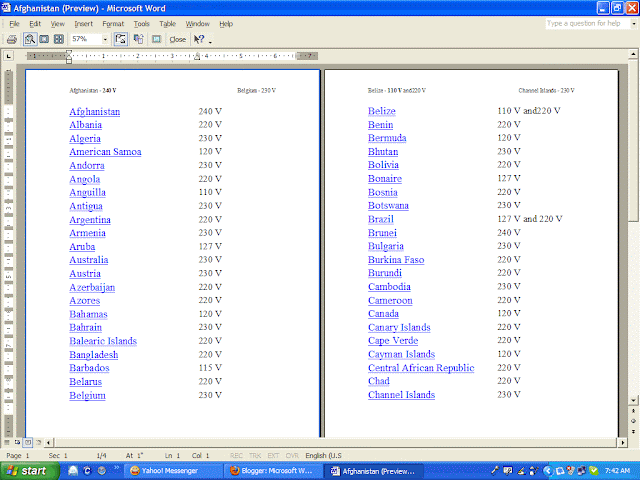Image resolution: width=640 pixels, height=480 pixels.
Task: Open the Table menu
Action: 167,24
